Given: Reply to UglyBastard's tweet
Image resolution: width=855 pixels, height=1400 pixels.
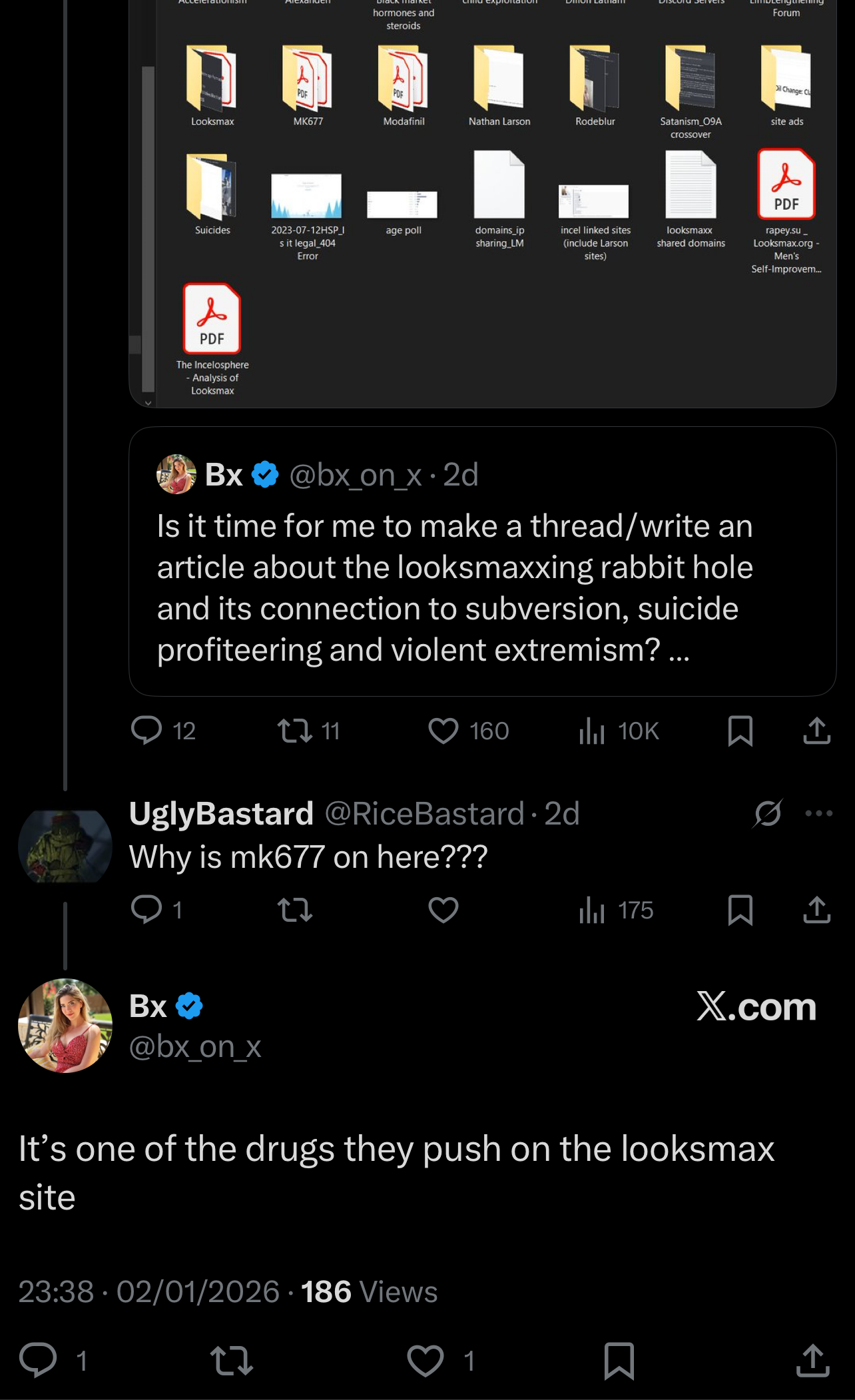Looking at the screenshot, I should coord(147,909).
